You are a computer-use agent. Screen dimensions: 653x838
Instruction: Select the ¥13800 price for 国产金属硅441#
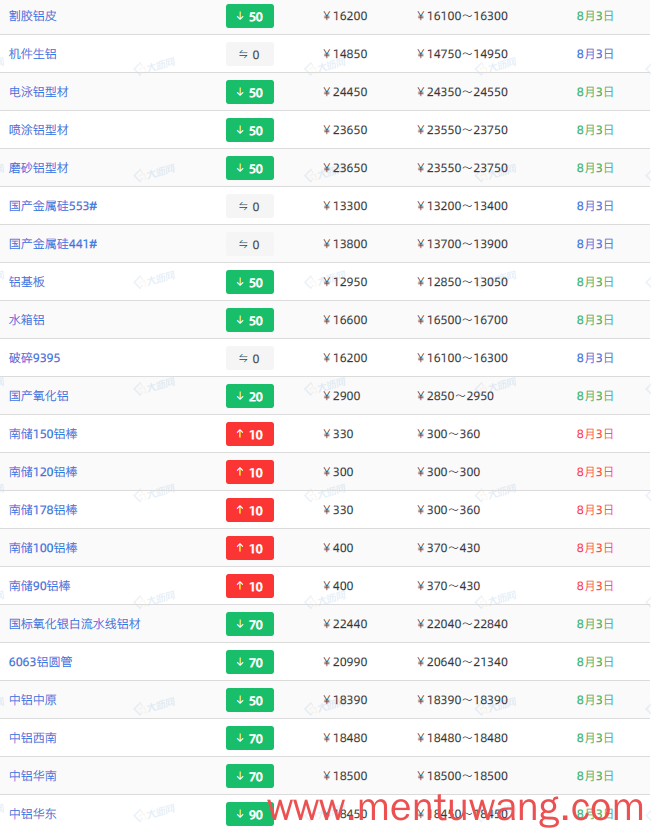345,244
